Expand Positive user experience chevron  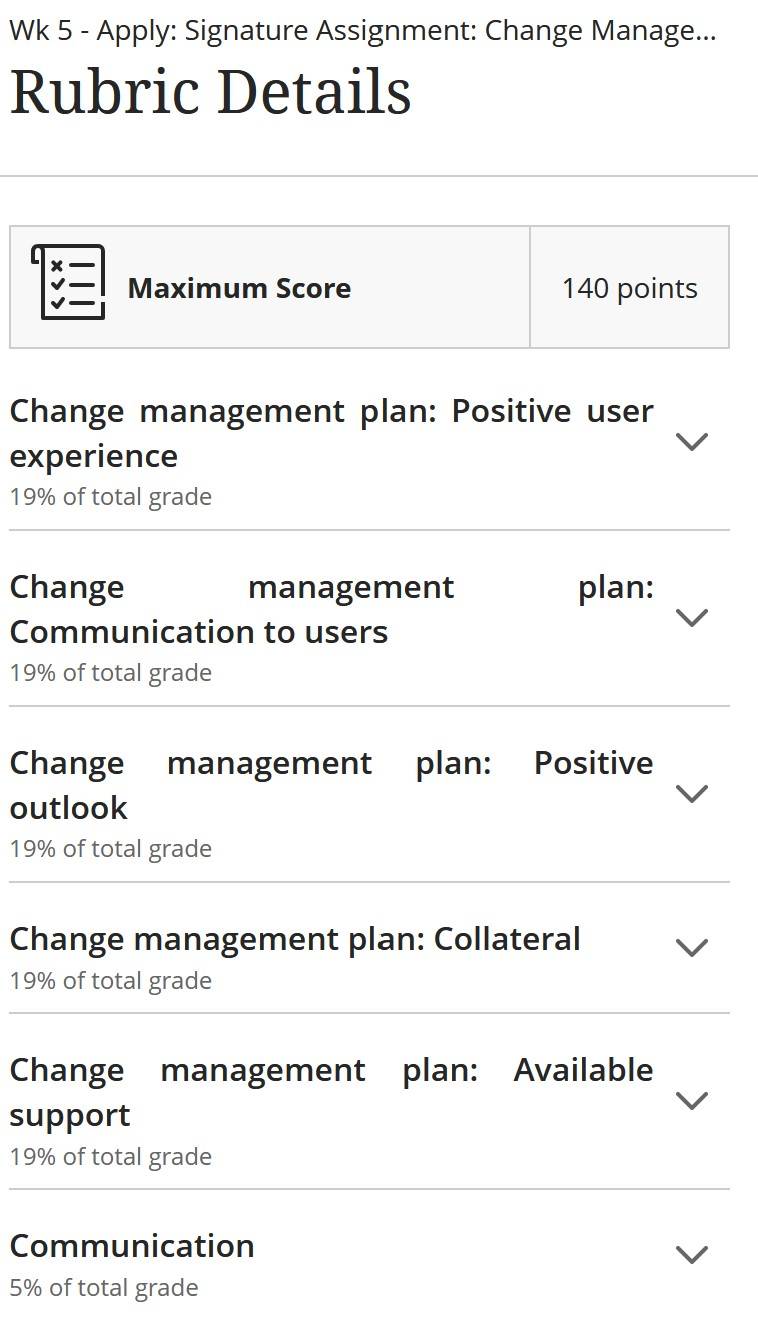tap(692, 441)
